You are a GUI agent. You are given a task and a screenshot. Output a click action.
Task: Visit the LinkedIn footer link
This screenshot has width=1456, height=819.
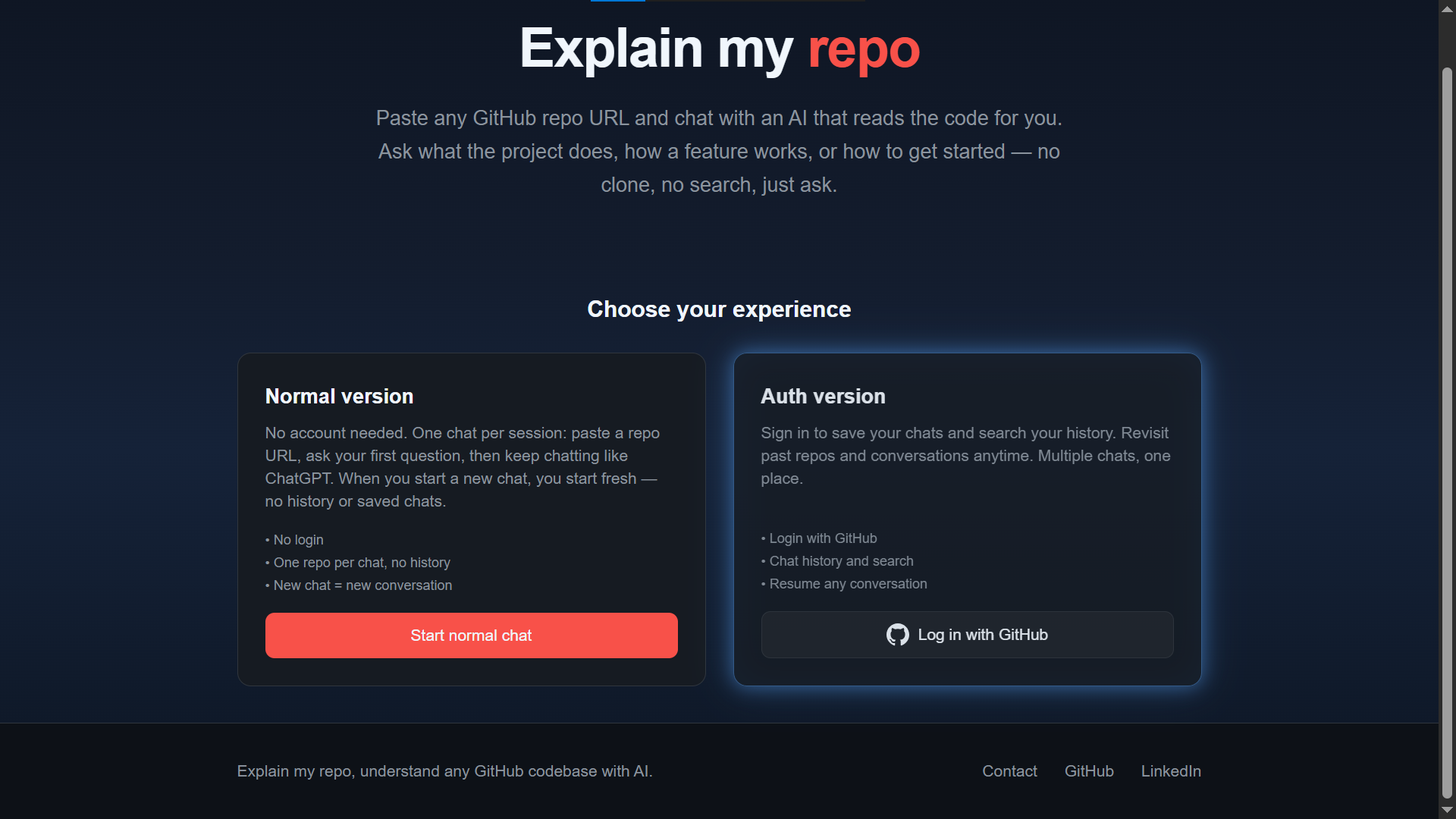(1171, 771)
